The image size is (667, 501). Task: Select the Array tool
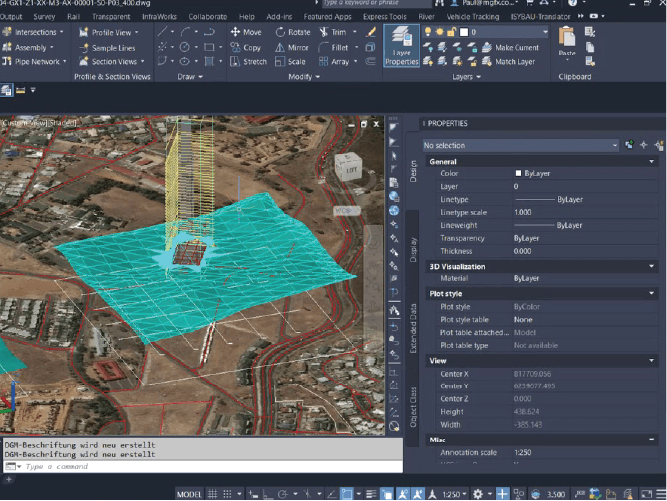click(x=334, y=62)
